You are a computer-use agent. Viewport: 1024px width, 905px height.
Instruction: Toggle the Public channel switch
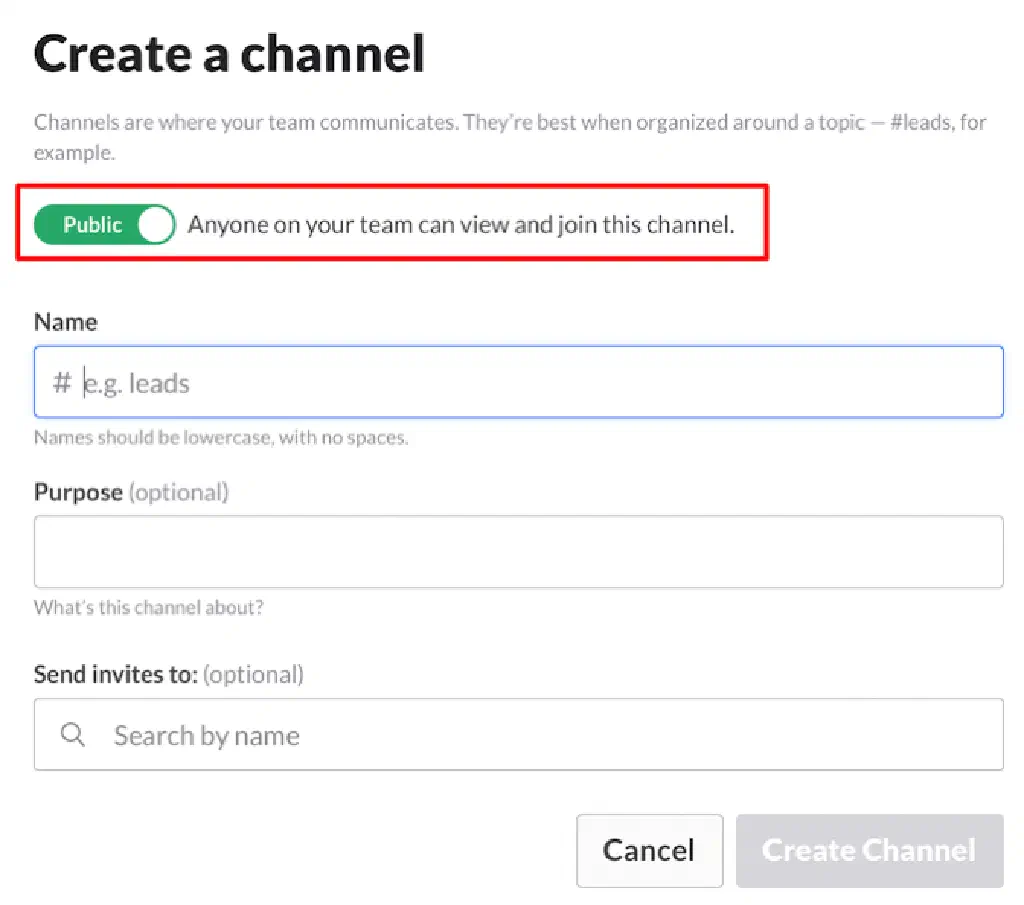(104, 225)
